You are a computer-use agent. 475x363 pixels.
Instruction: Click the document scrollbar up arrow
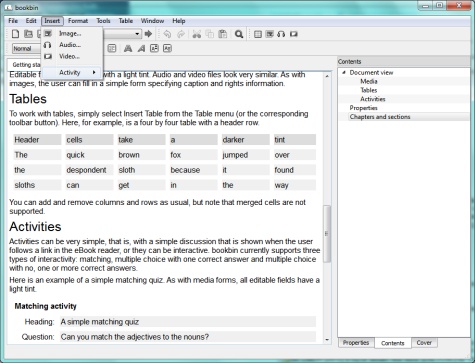327,76
